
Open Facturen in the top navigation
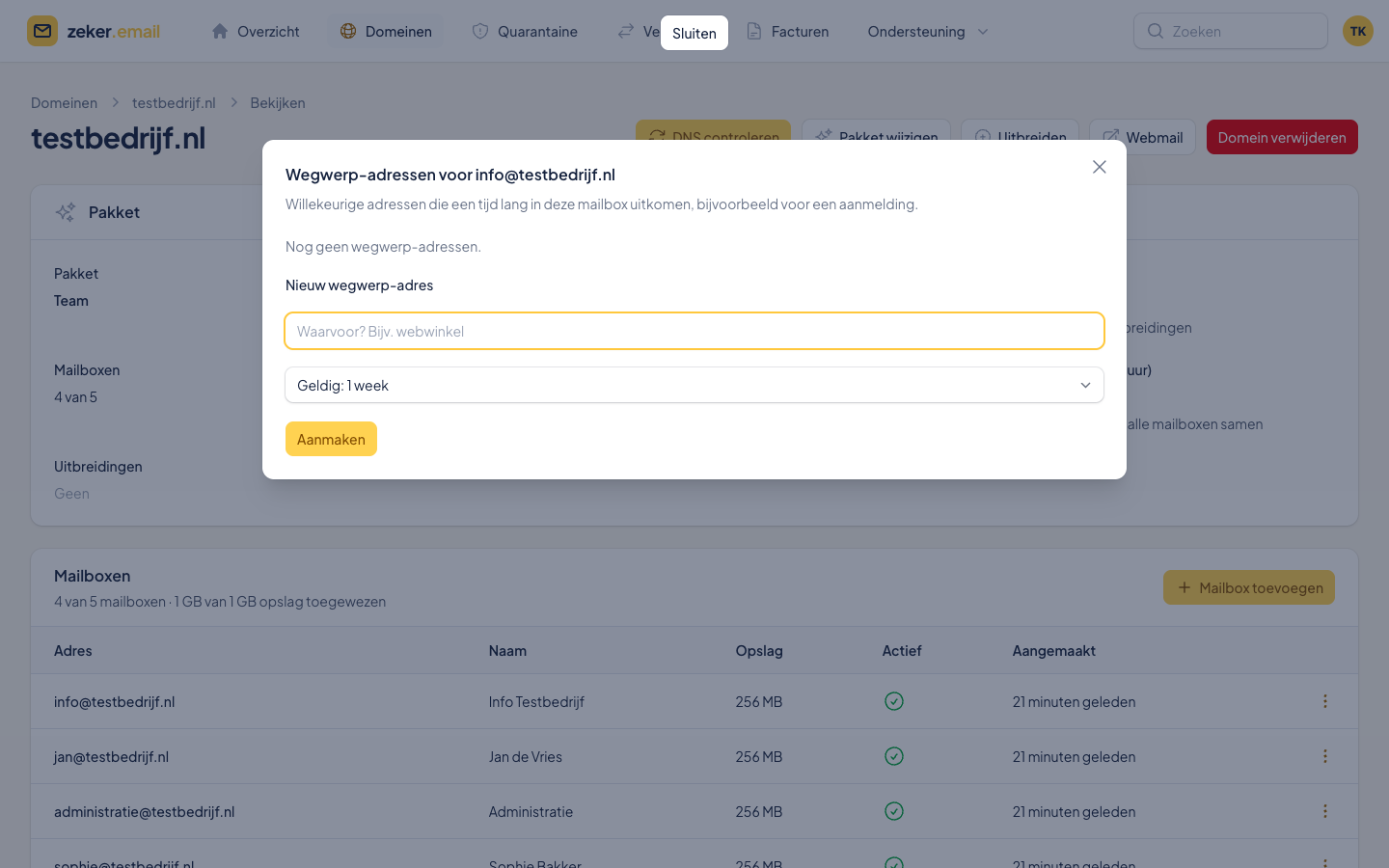788,32
